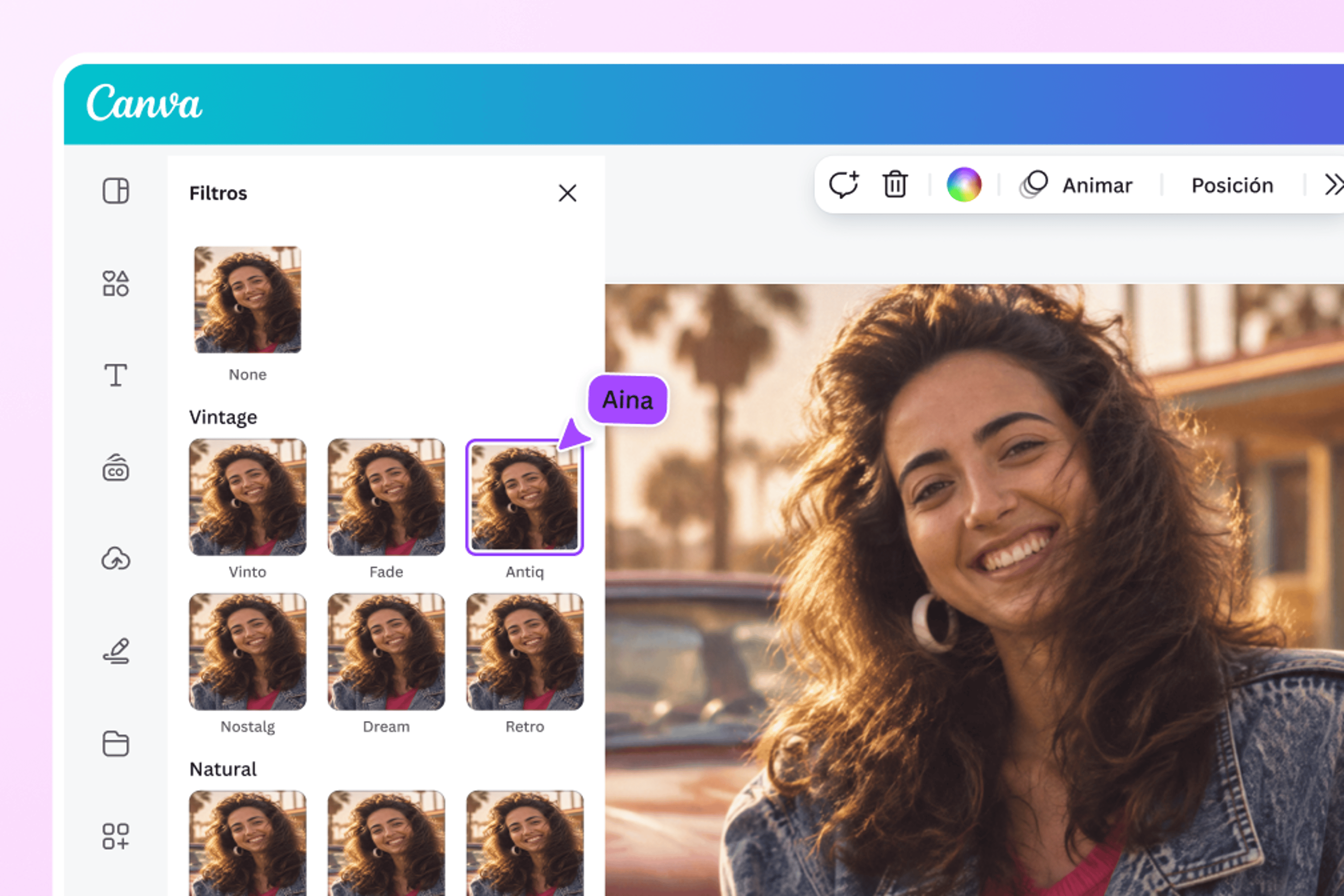Select the Text tool in sidebar
The height and width of the screenshot is (896, 1344).
click(x=115, y=376)
